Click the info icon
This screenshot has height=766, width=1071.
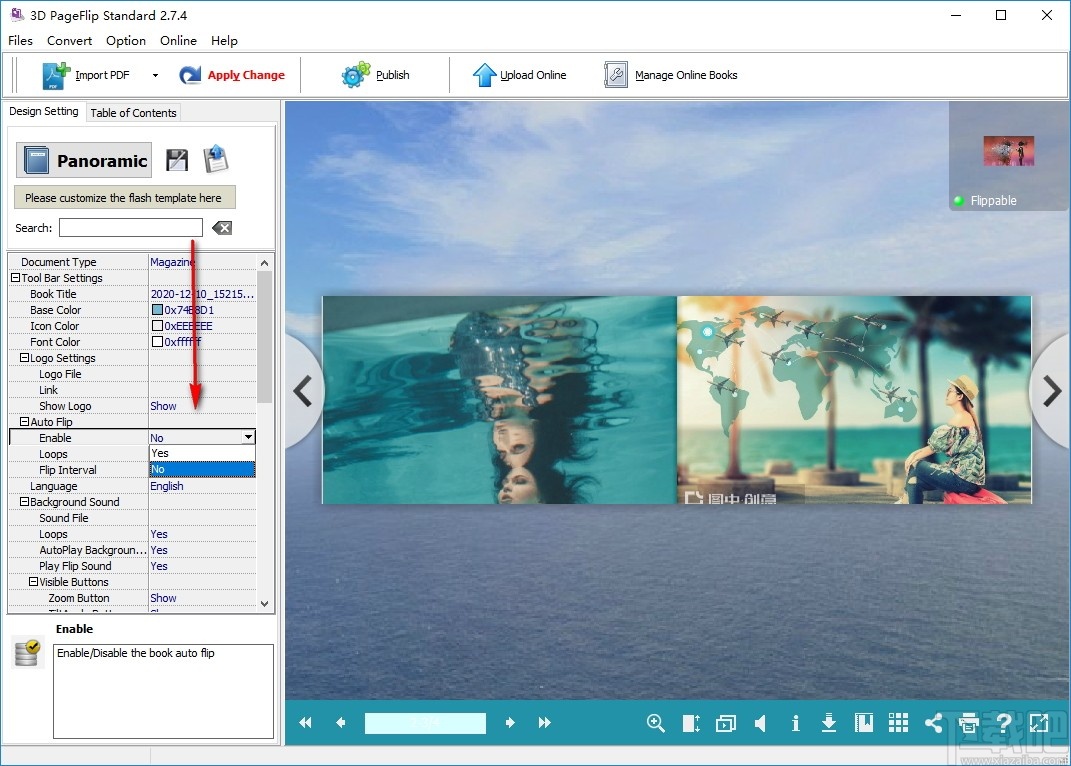(x=795, y=723)
